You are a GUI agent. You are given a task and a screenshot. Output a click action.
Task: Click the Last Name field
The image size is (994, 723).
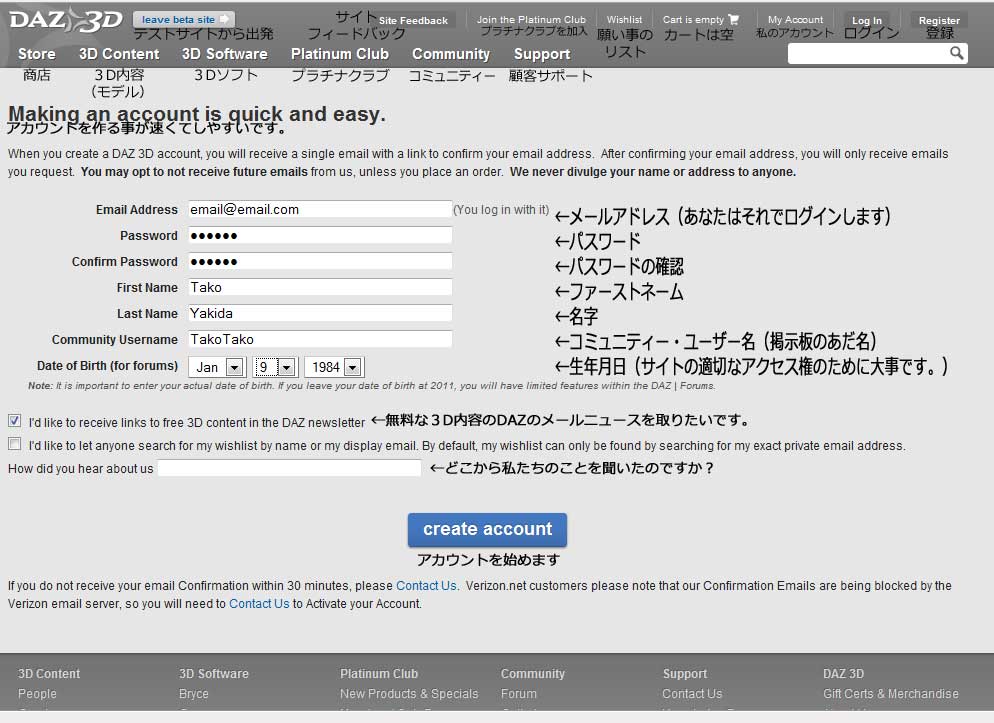[320, 313]
